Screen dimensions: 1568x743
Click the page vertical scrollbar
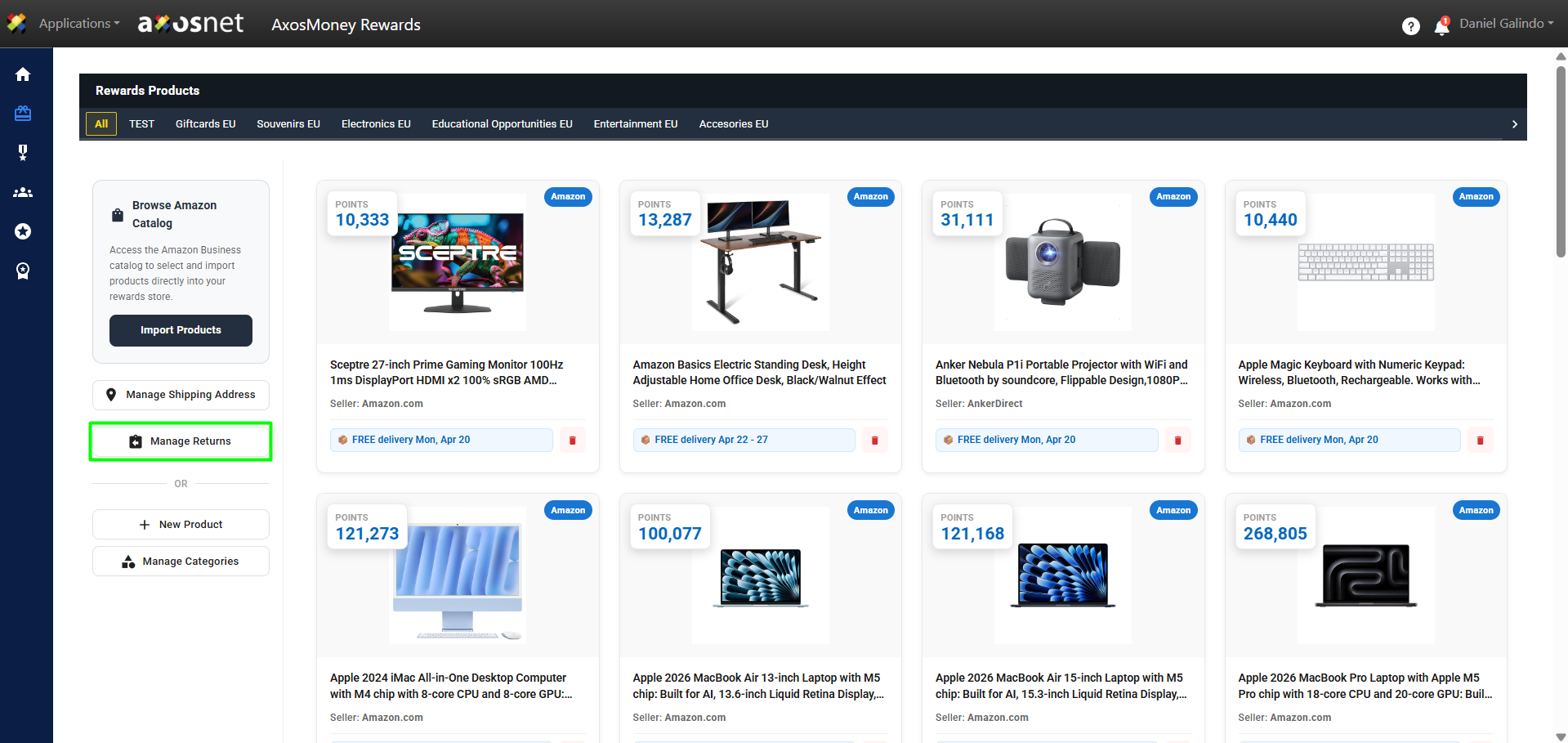[1561, 163]
